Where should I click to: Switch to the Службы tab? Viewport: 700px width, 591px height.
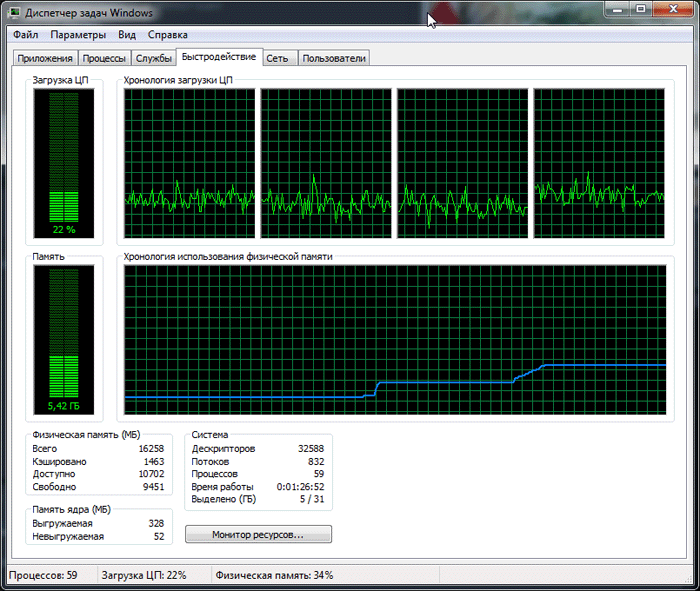point(154,58)
